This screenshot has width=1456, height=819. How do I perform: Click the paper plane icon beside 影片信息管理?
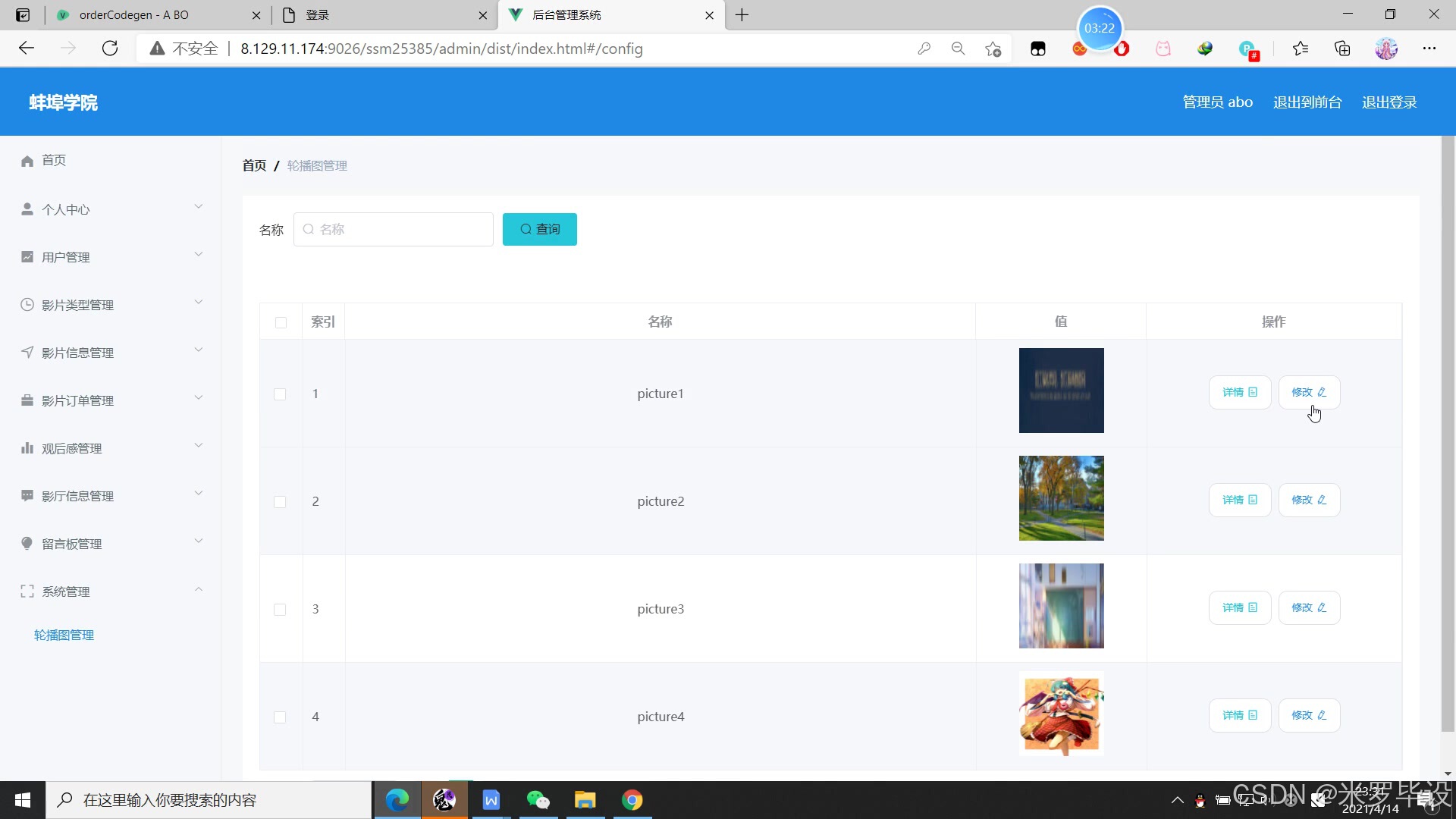[x=27, y=353]
